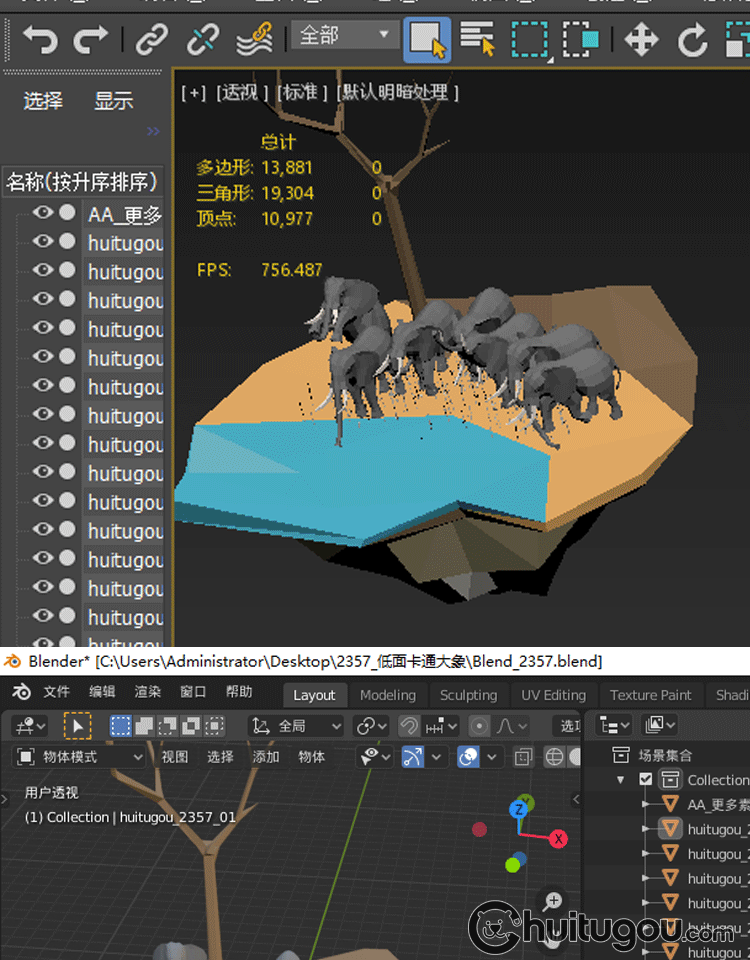
Task: Select the Link objects chain icon
Action: point(151,40)
